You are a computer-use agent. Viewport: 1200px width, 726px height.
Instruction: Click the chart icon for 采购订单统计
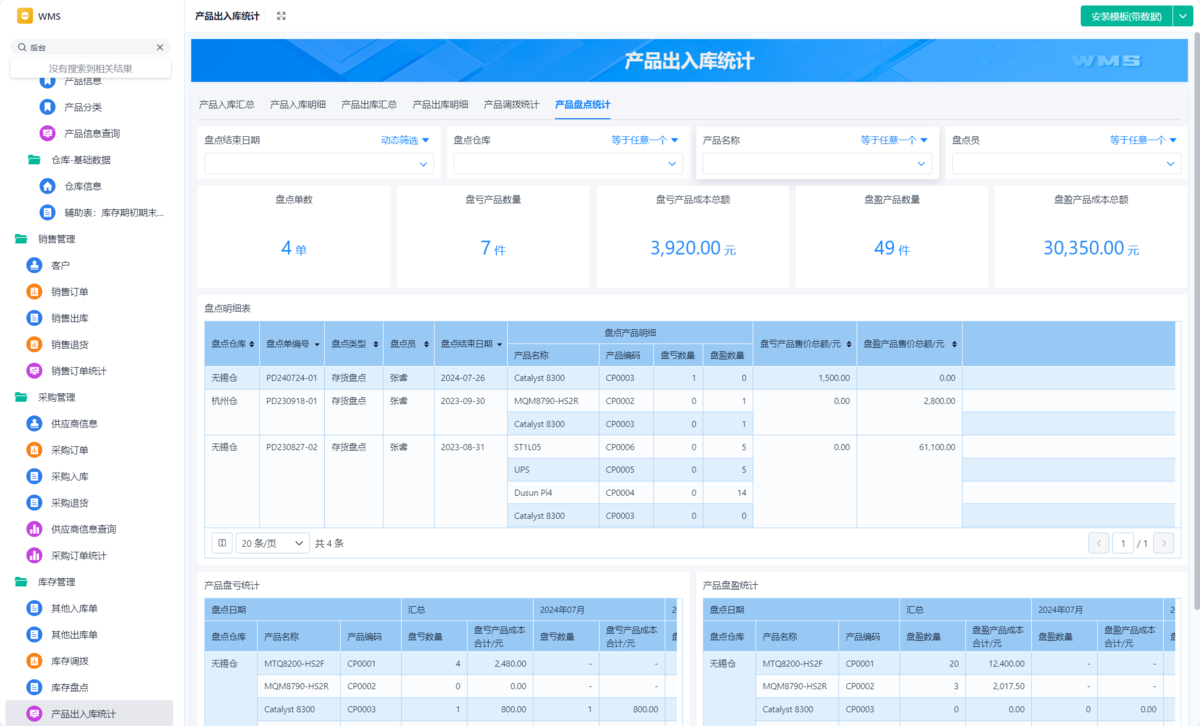tap(34, 555)
